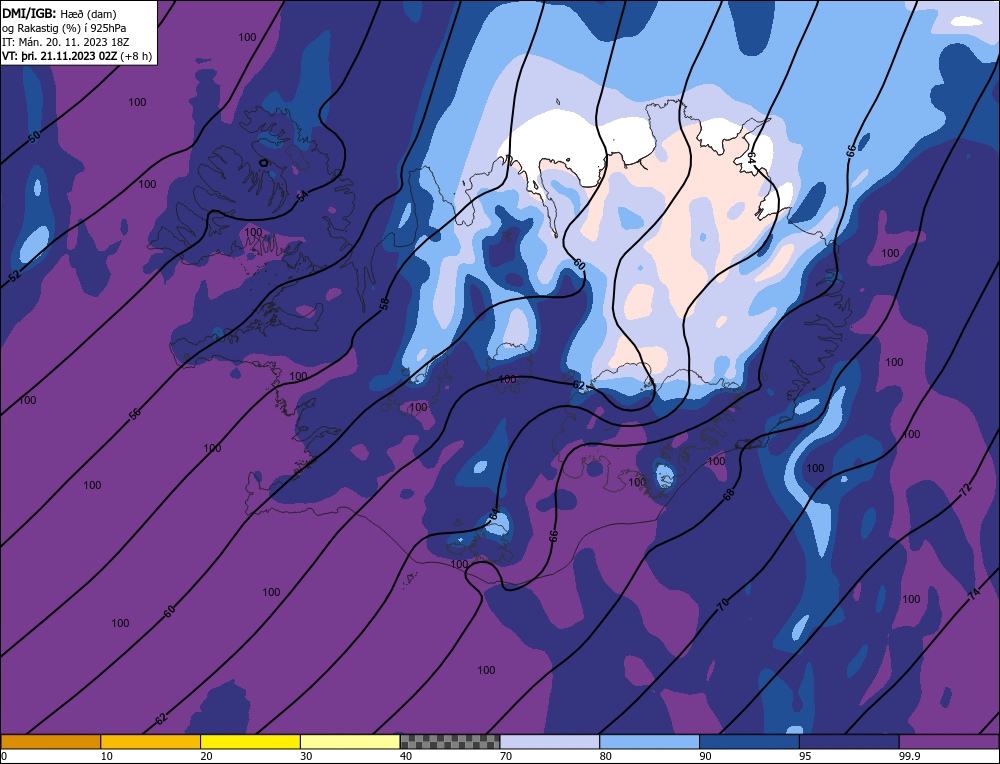Click the '40' legend scale number
The image size is (1000, 764).
406,756
